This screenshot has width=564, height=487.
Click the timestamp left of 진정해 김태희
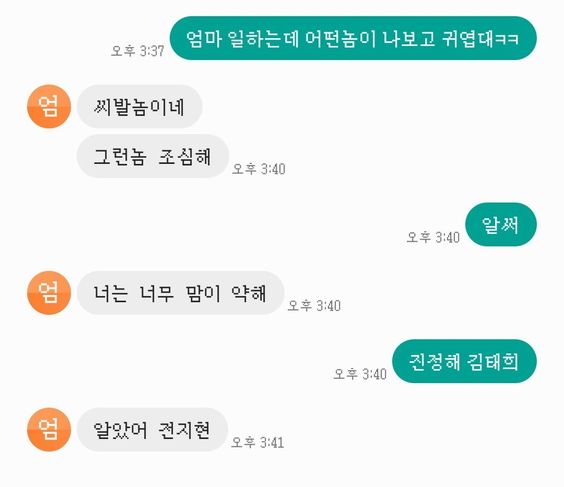360,374
